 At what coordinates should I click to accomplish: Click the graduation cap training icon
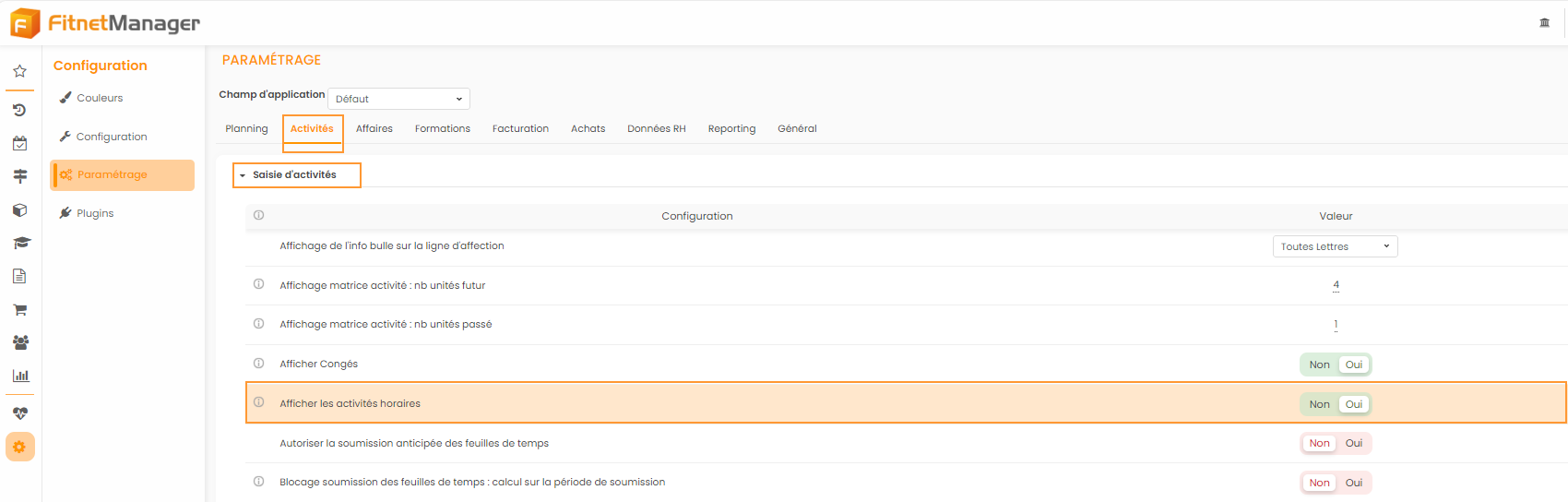pyautogui.click(x=19, y=243)
